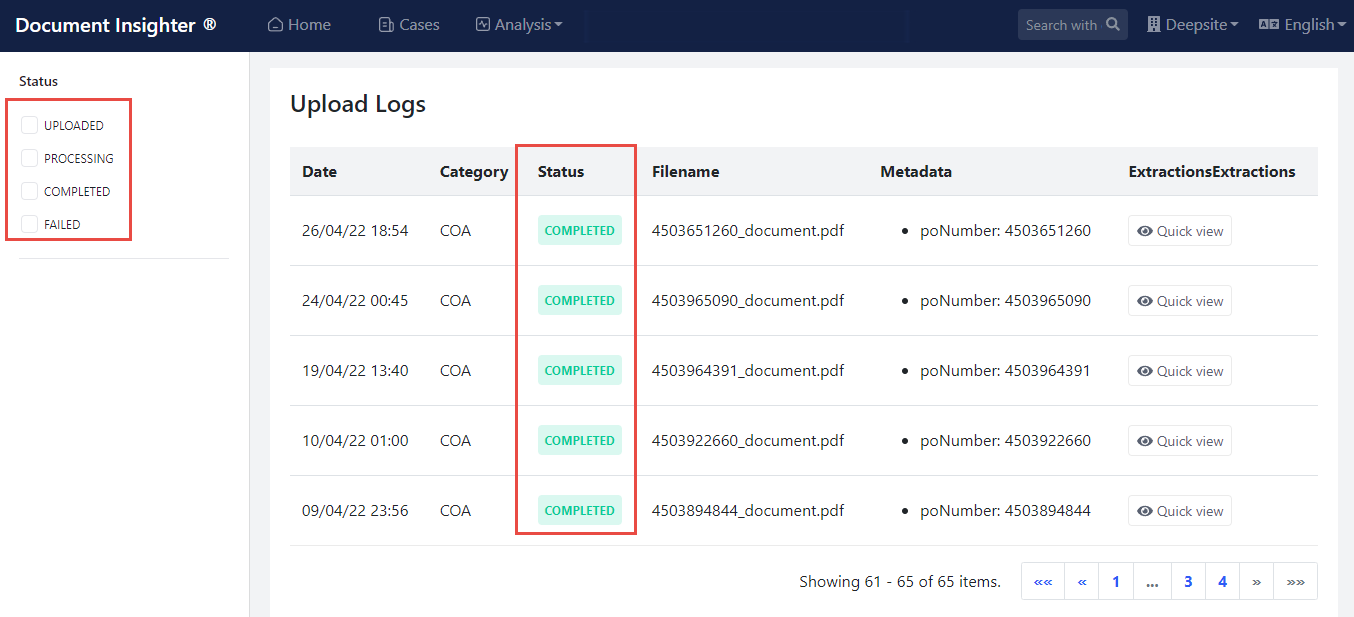Screen dimensions: 1354x617
Task: Focus the Search with input field
Action: 1060,25
